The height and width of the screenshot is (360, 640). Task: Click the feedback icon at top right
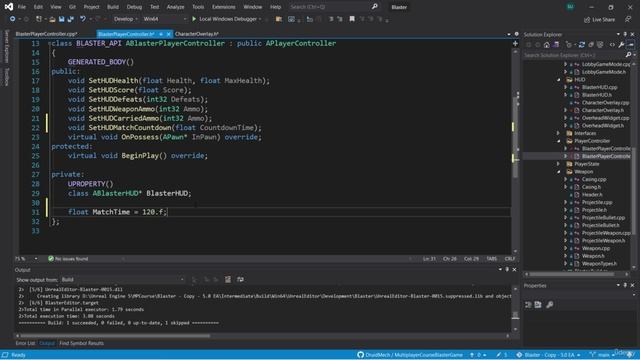click(628, 20)
